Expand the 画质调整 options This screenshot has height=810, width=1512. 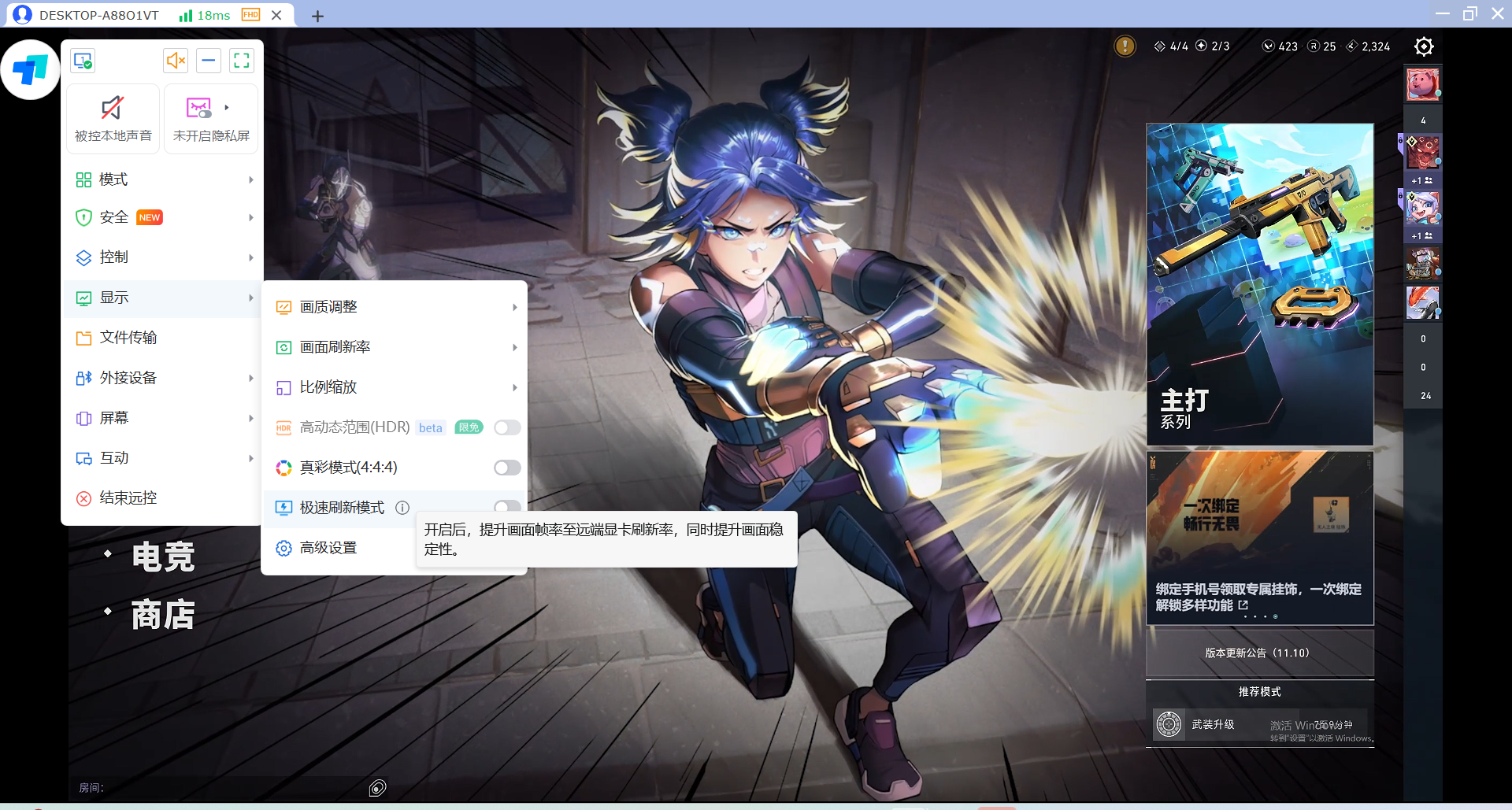coord(395,307)
